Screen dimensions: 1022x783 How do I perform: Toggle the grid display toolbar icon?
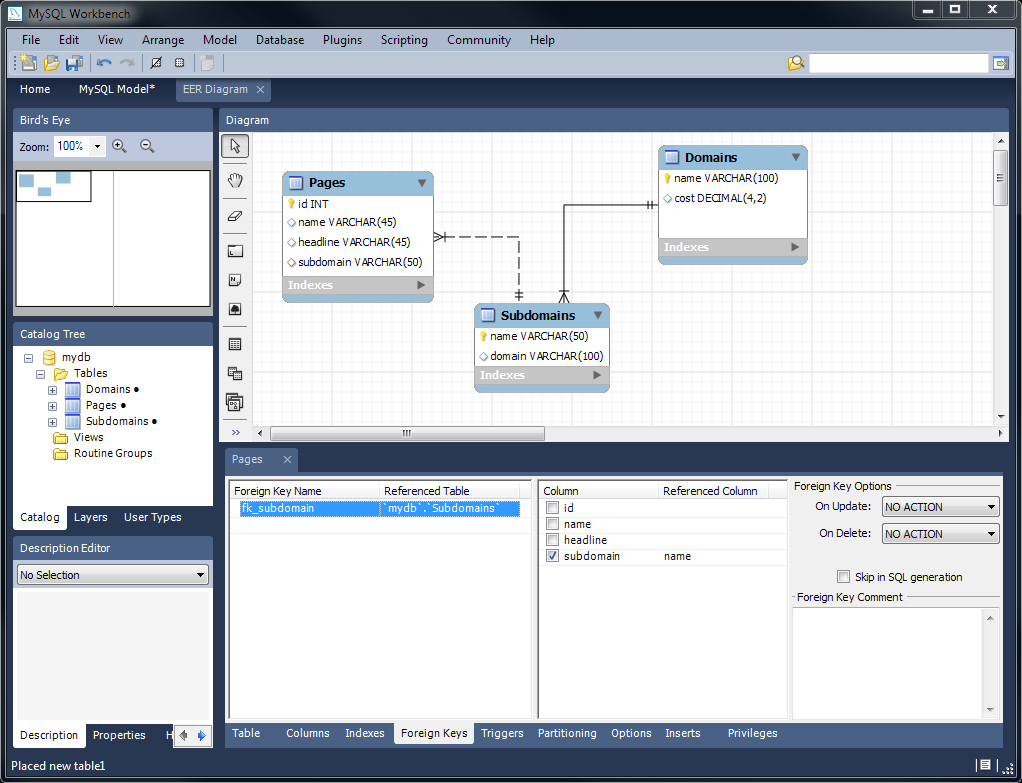(x=179, y=63)
